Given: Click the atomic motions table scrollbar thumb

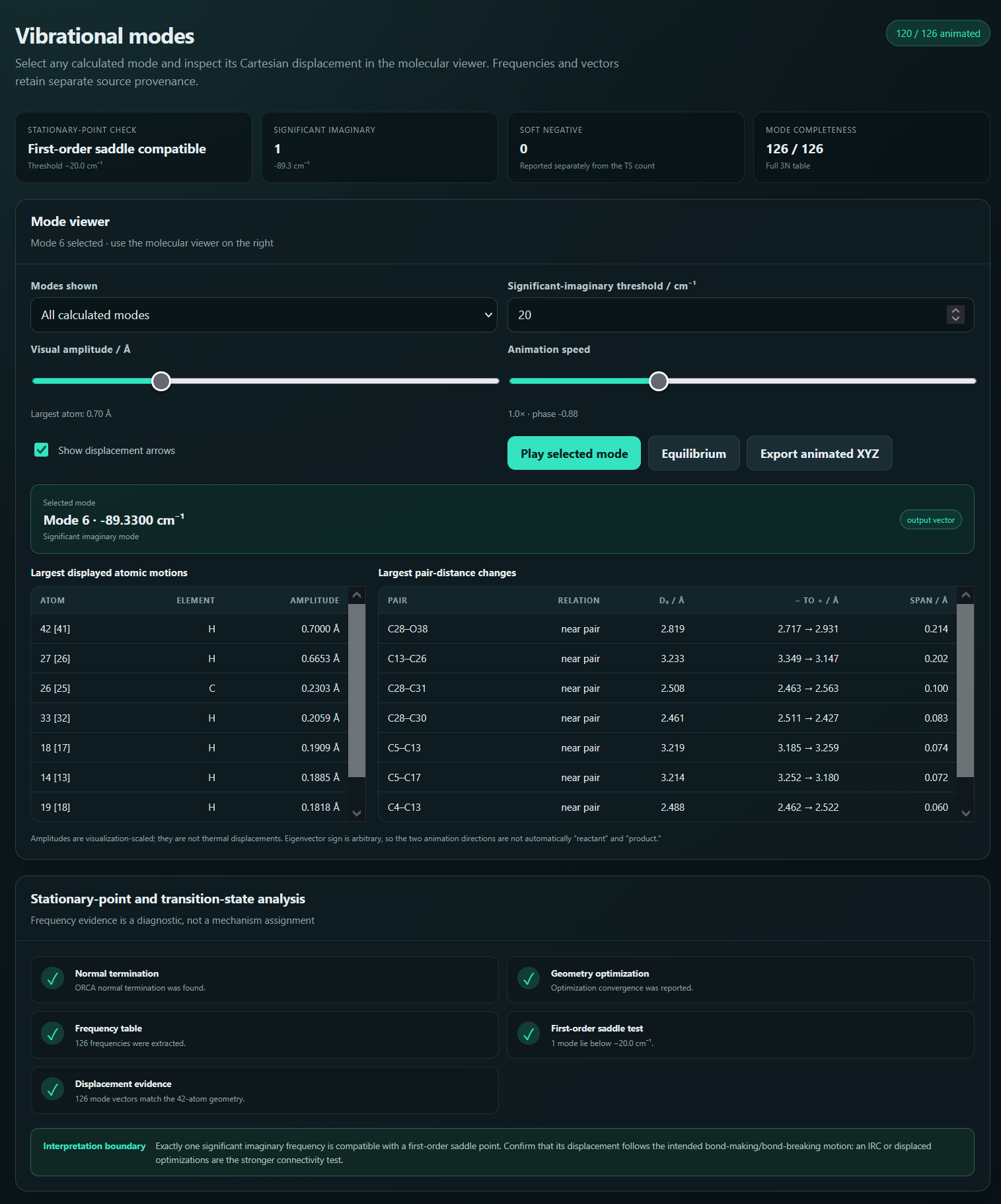Looking at the screenshot, I should (x=357, y=690).
